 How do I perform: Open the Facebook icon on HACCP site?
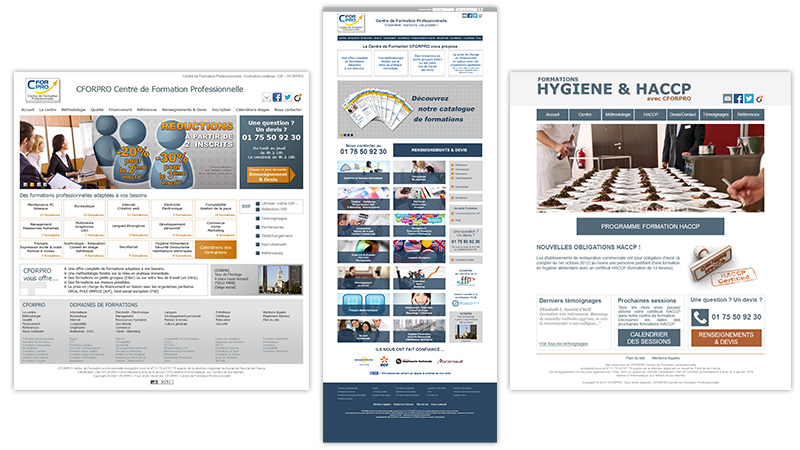pyautogui.click(x=738, y=98)
